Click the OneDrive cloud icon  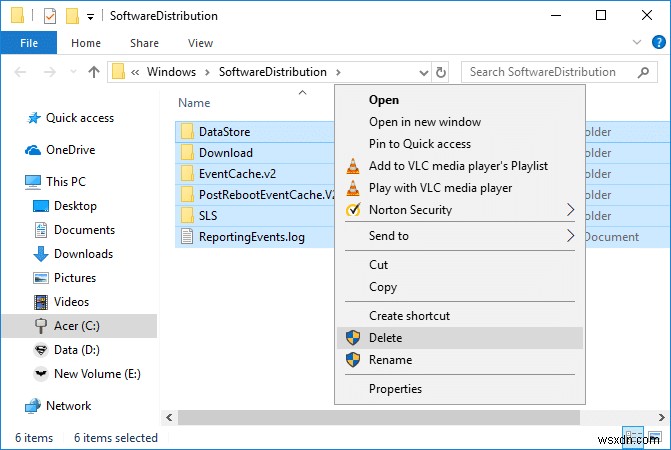pos(33,150)
